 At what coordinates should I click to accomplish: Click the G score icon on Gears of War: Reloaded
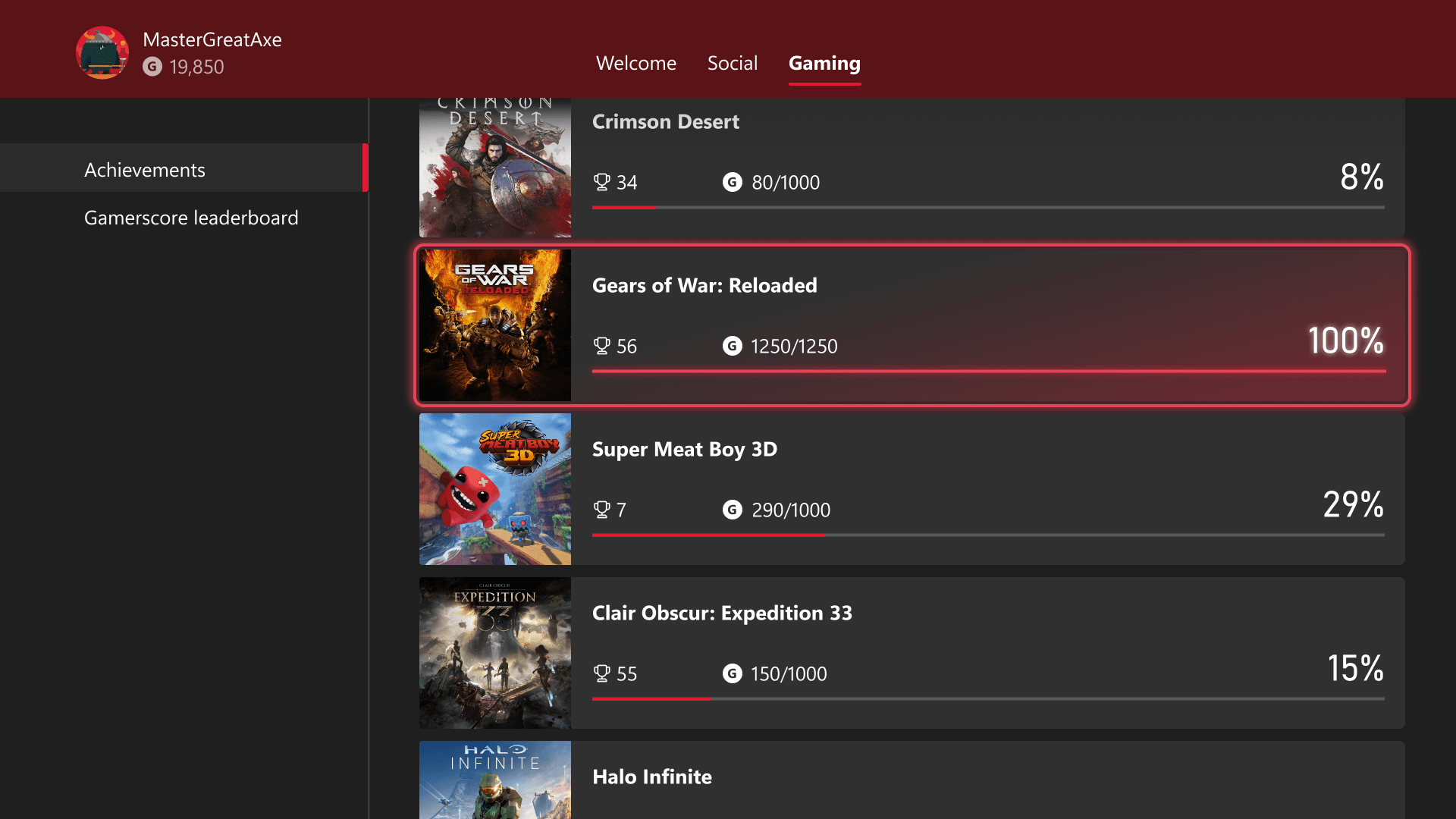732,346
